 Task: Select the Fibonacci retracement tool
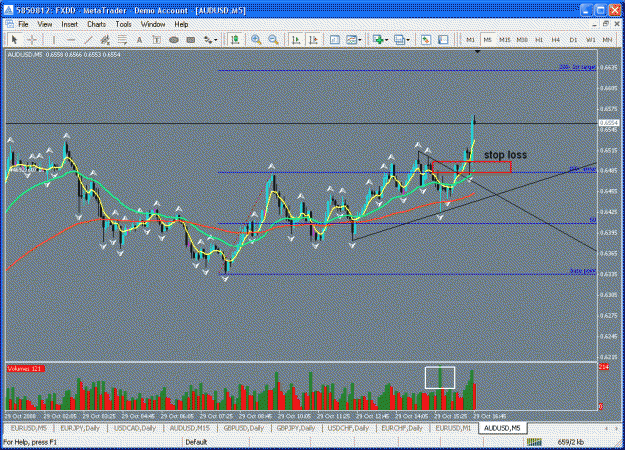pyautogui.click(x=122, y=39)
